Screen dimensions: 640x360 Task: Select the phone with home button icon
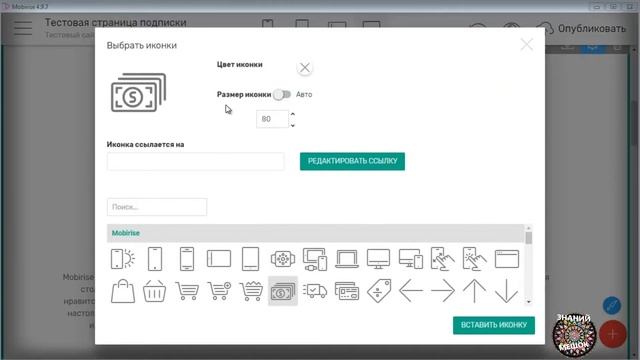pos(187,259)
